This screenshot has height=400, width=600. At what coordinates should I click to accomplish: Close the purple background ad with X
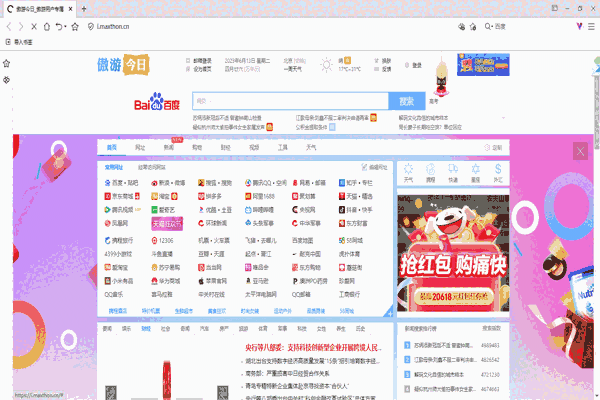(580, 151)
